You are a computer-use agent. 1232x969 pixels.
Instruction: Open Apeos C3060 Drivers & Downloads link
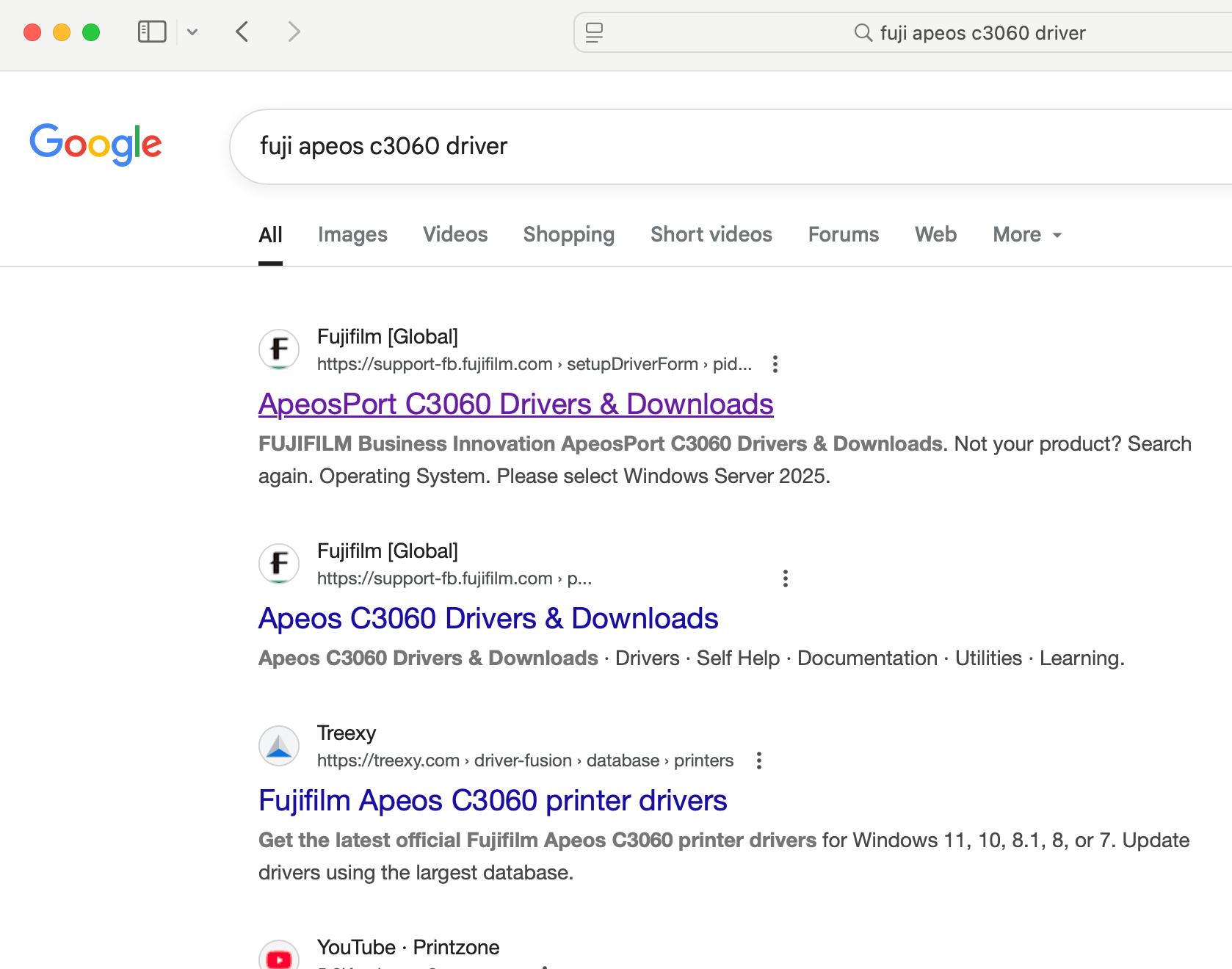(x=488, y=619)
